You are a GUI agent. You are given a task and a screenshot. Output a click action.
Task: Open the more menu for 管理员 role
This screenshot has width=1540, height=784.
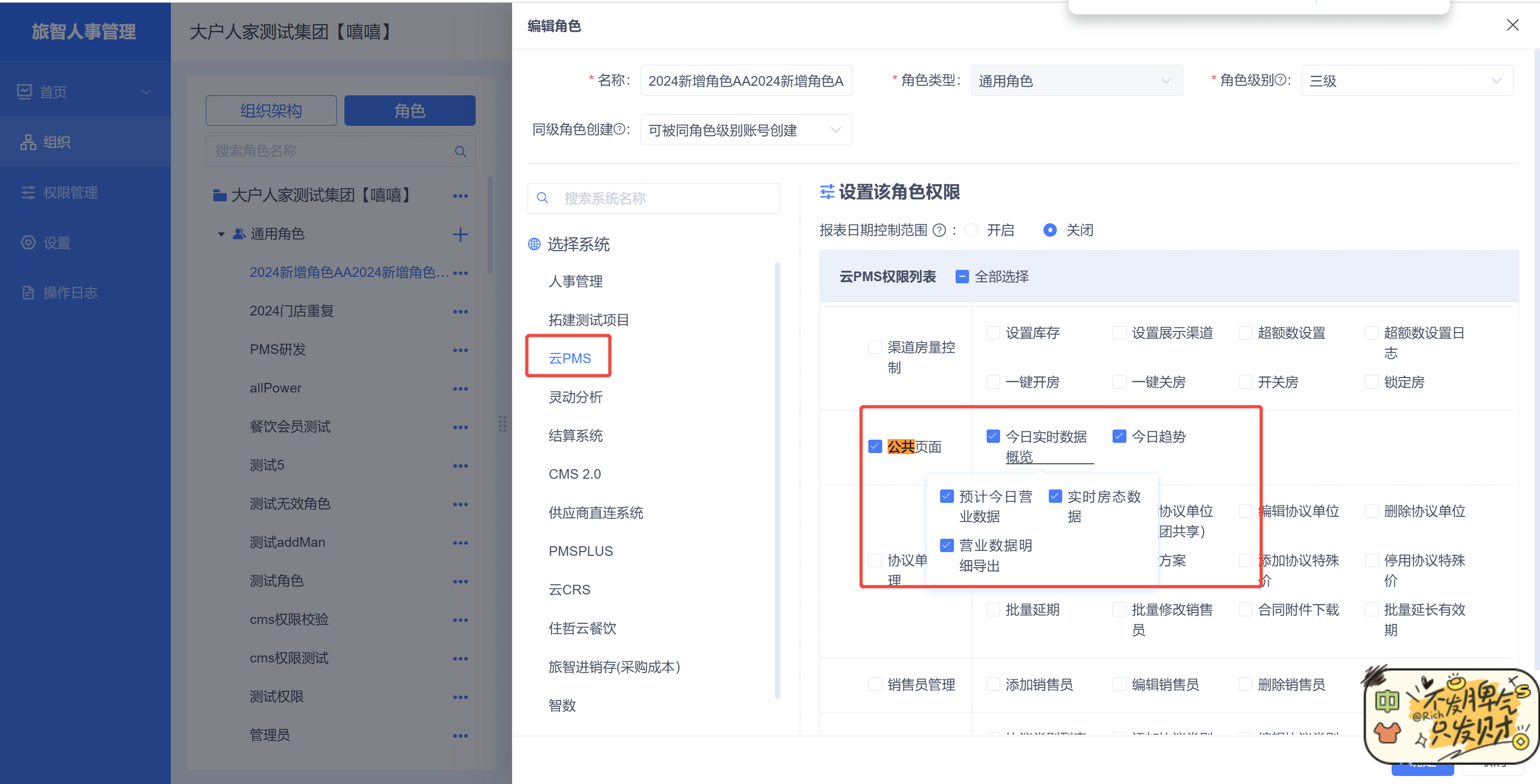460,735
